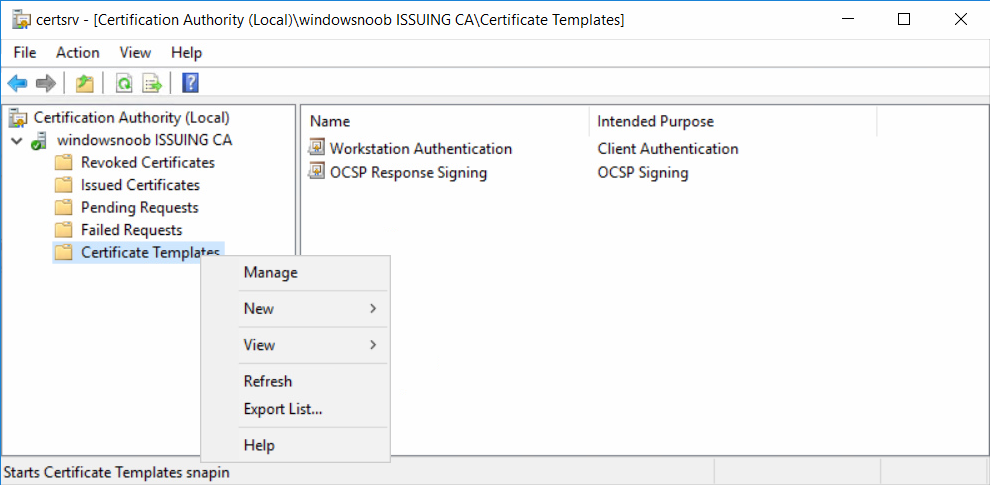Click the Refresh toolbar icon

coord(124,83)
